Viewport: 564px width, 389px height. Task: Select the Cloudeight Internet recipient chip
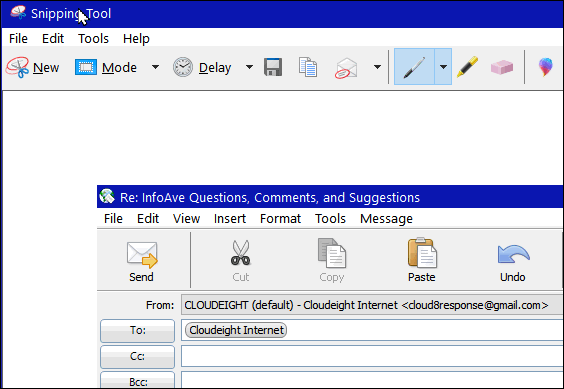point(236,330)
